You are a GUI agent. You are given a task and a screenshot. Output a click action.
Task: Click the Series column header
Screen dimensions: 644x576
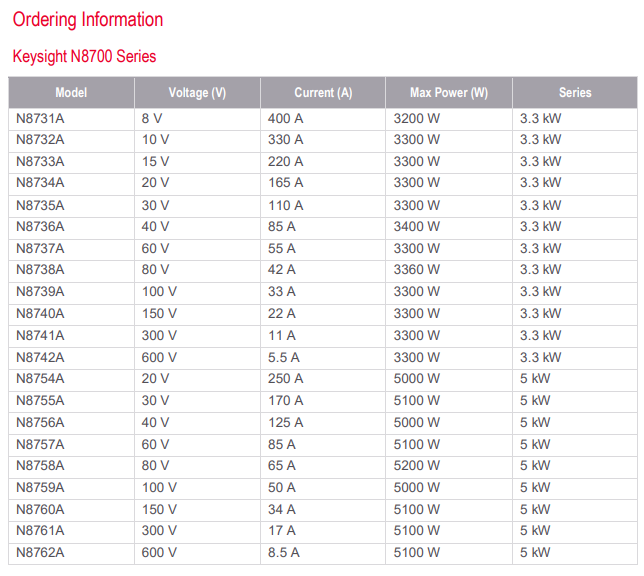tap(575, 92)
